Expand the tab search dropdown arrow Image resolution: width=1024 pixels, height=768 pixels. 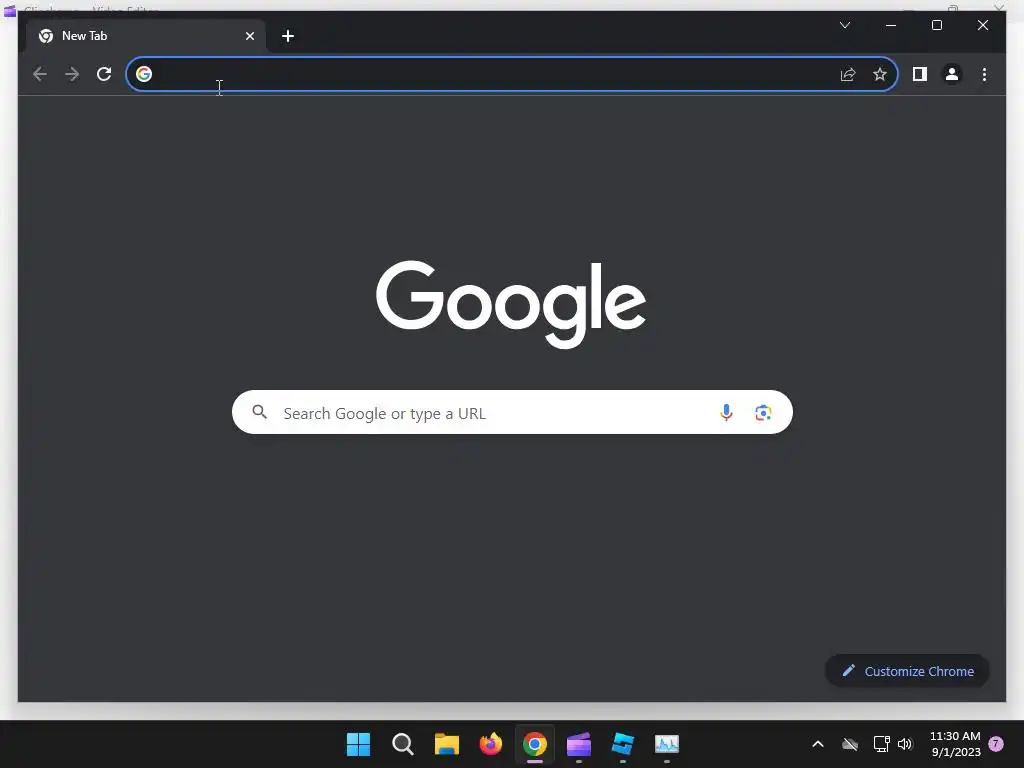pyautogui.click(x=845, y=25)
